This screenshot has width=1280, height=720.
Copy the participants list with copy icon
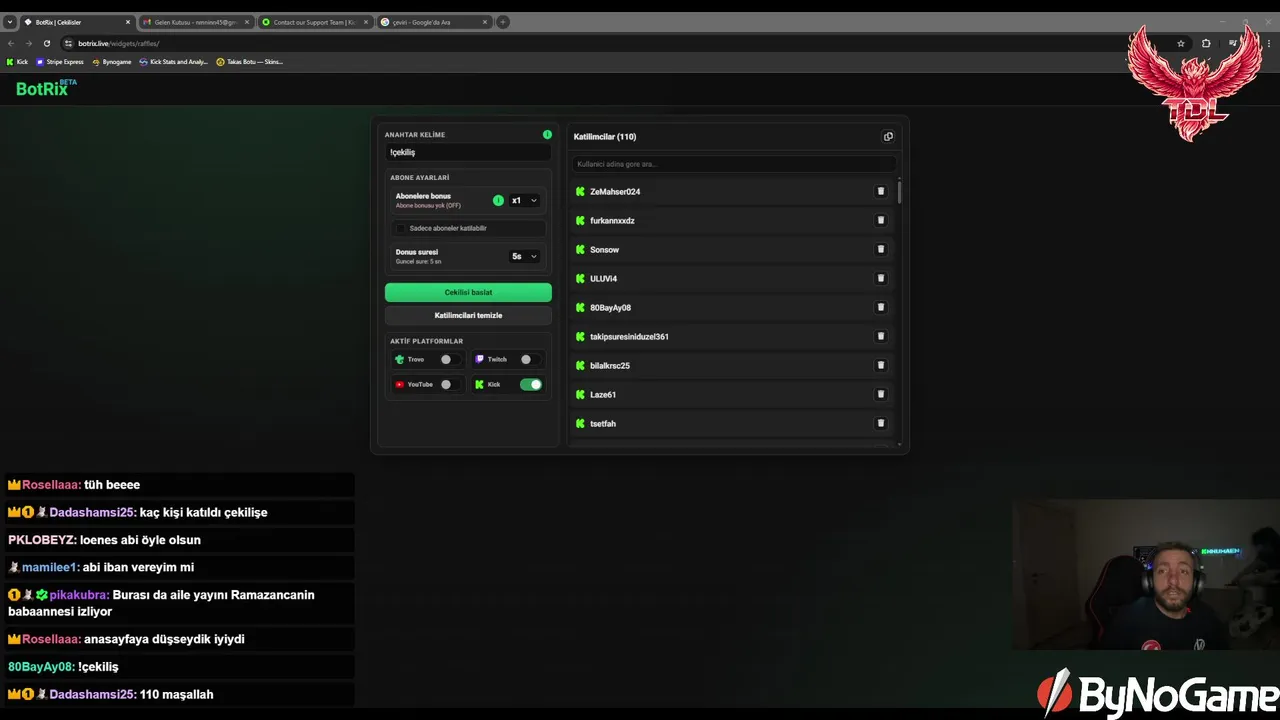click(x=888, y=136)
